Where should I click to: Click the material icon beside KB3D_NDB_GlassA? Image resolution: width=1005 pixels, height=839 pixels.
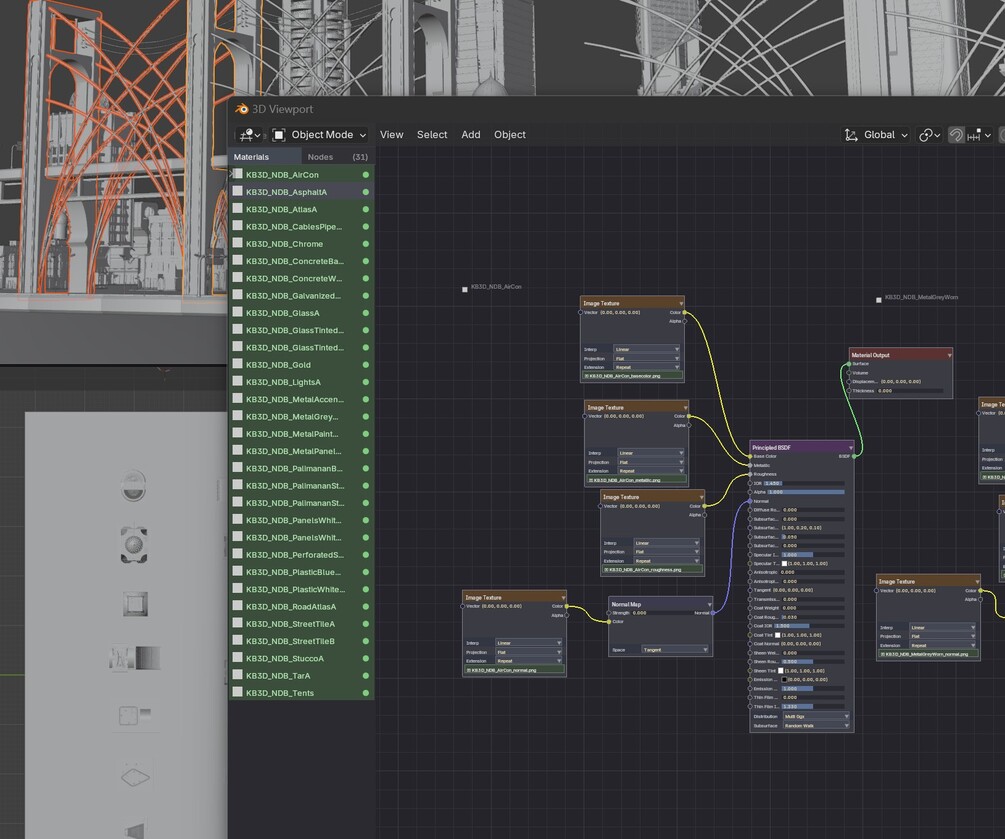click(x=238, y=312)
